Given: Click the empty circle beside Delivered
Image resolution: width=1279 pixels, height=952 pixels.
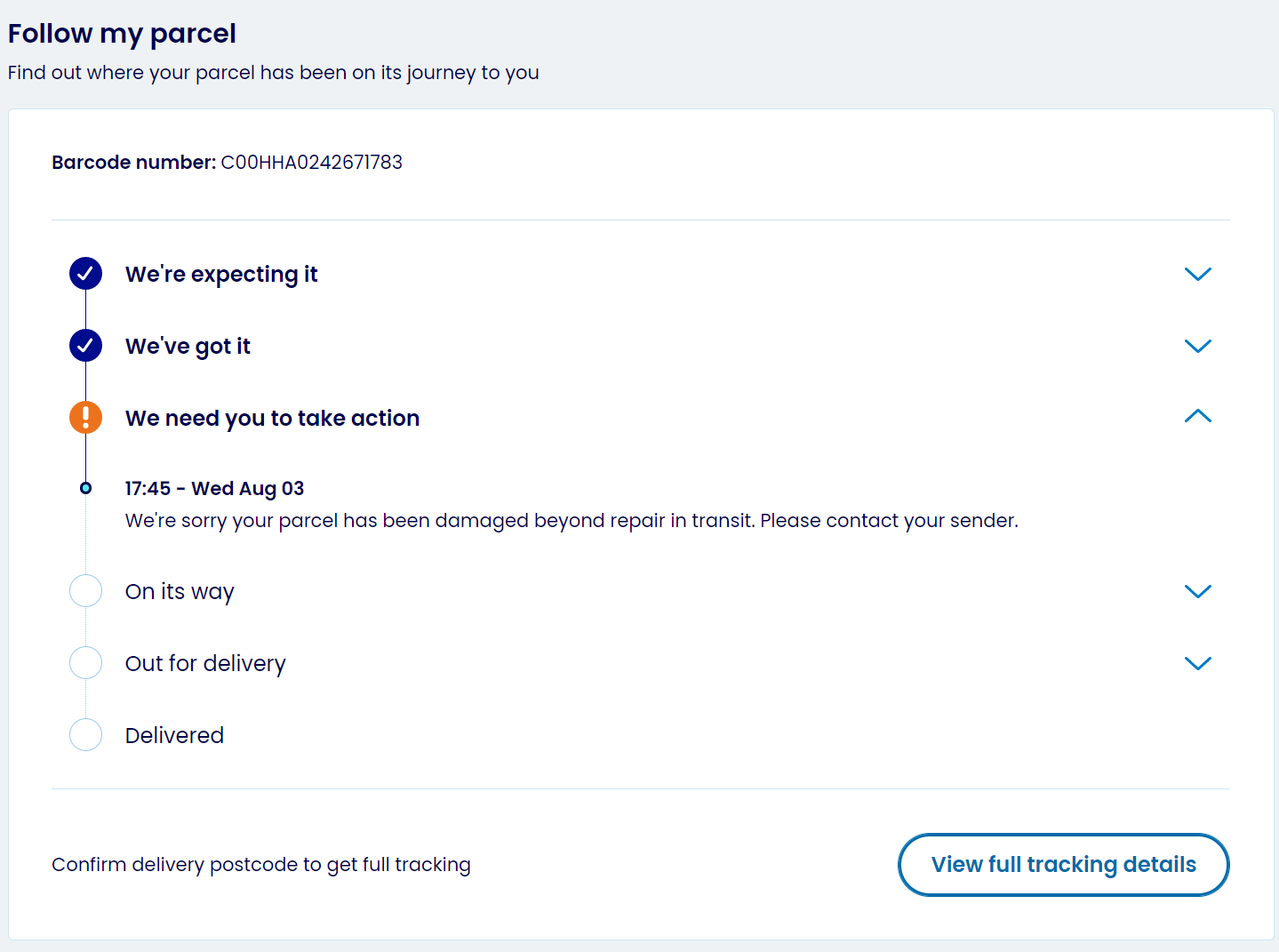Looking at the screenshot, I should [85, 735].
